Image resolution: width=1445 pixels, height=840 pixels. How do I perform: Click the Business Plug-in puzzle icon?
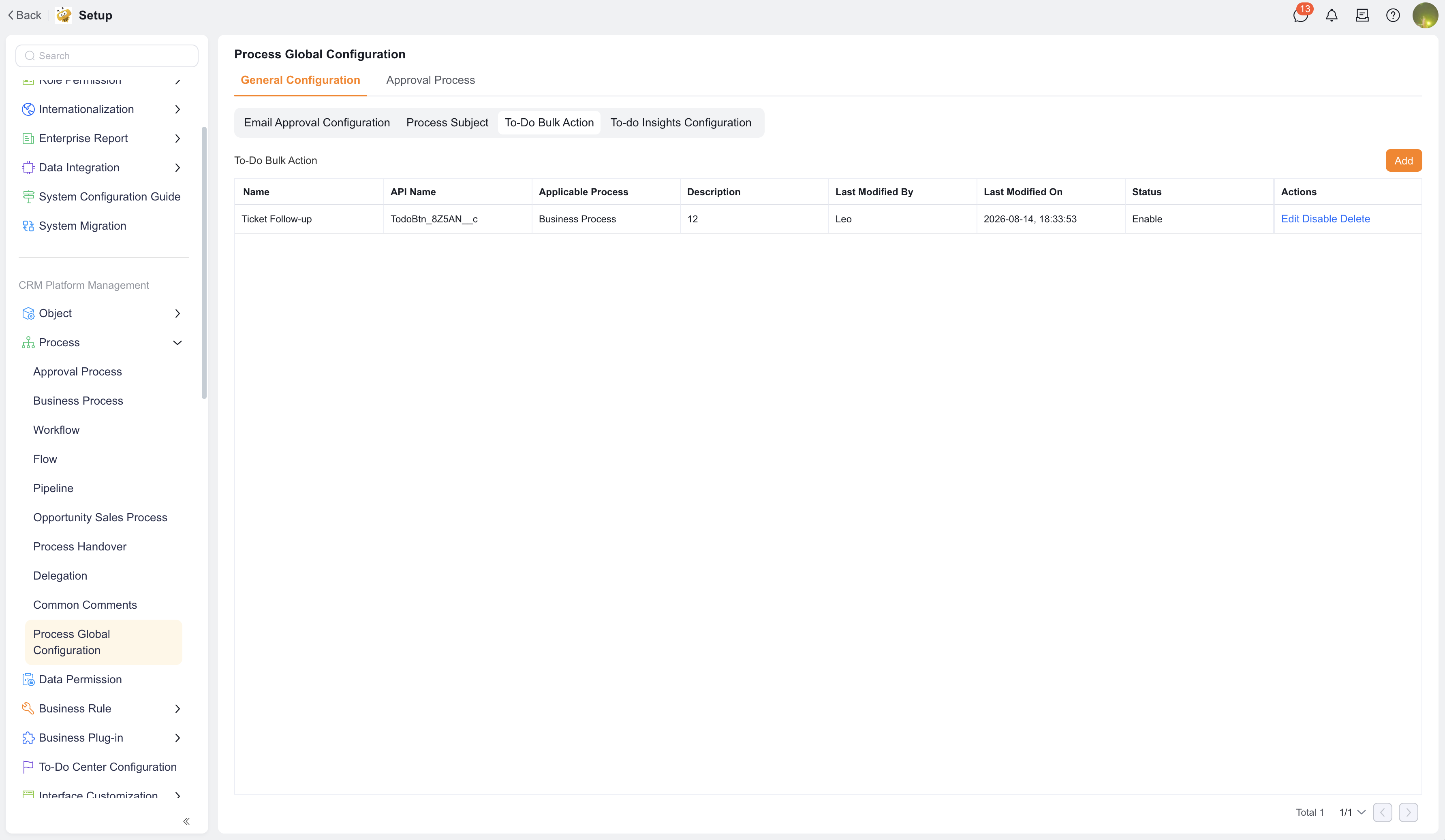(x=28, y=738)
